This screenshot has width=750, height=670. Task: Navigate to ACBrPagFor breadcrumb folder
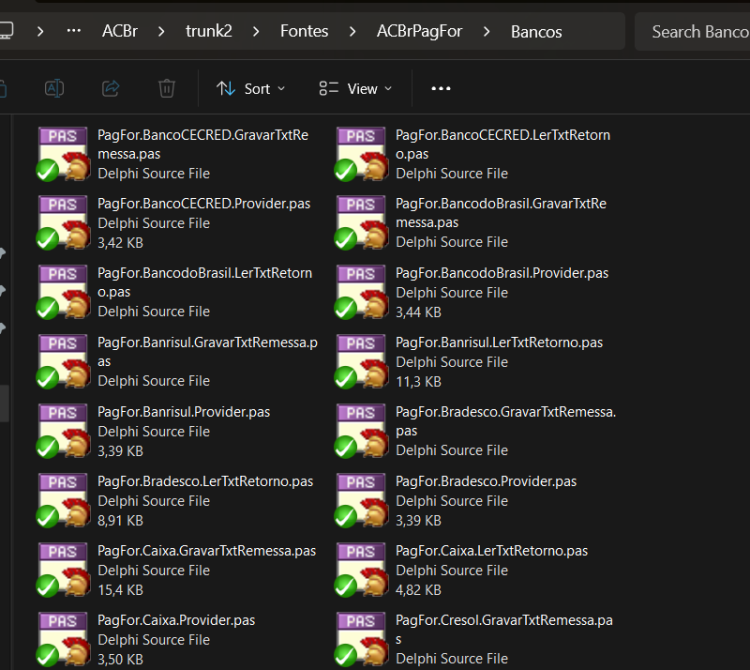pos(419,31)
